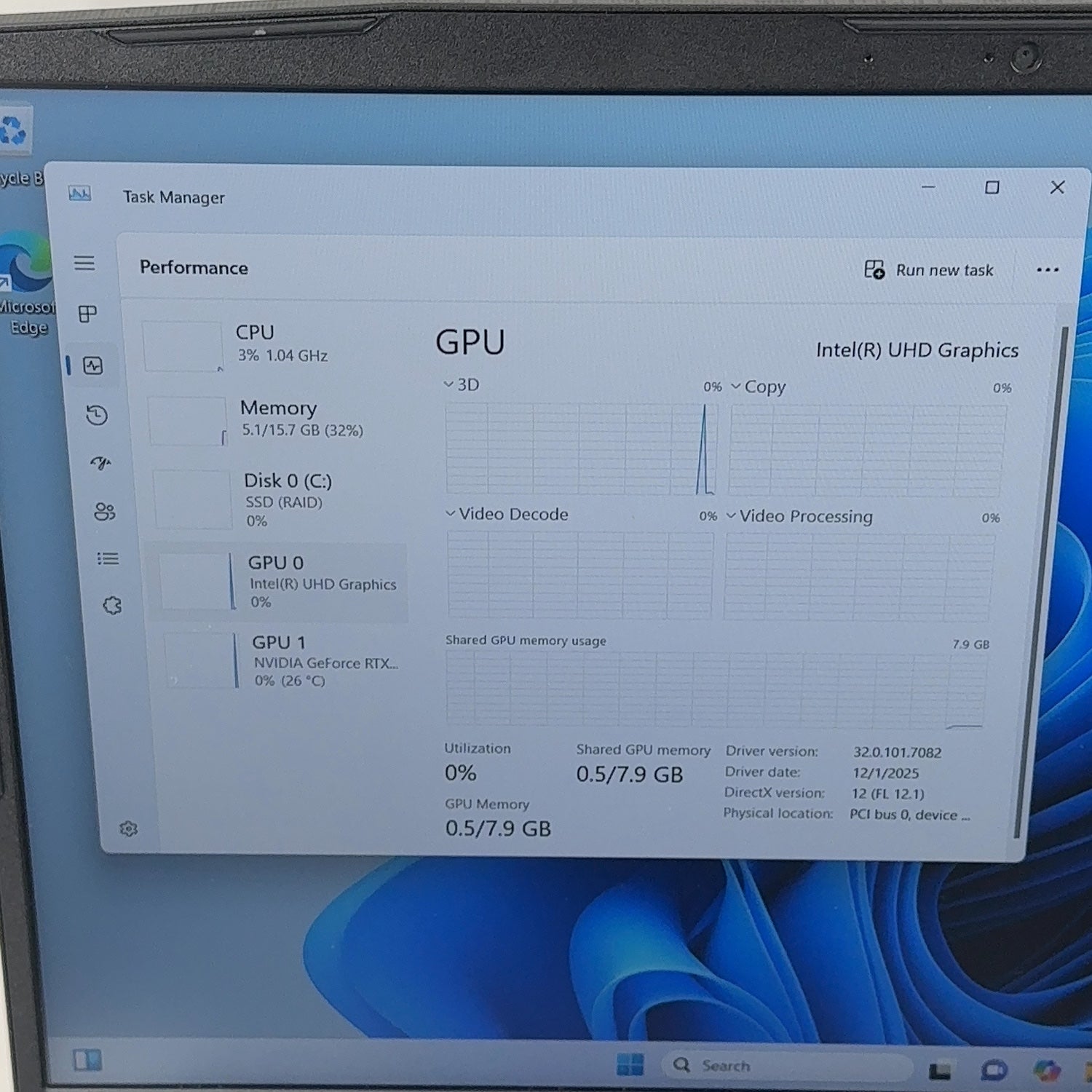Click the Memory mini graph thumbnail
Viewport: 1092px width, 1092px height.
(187, 421)
